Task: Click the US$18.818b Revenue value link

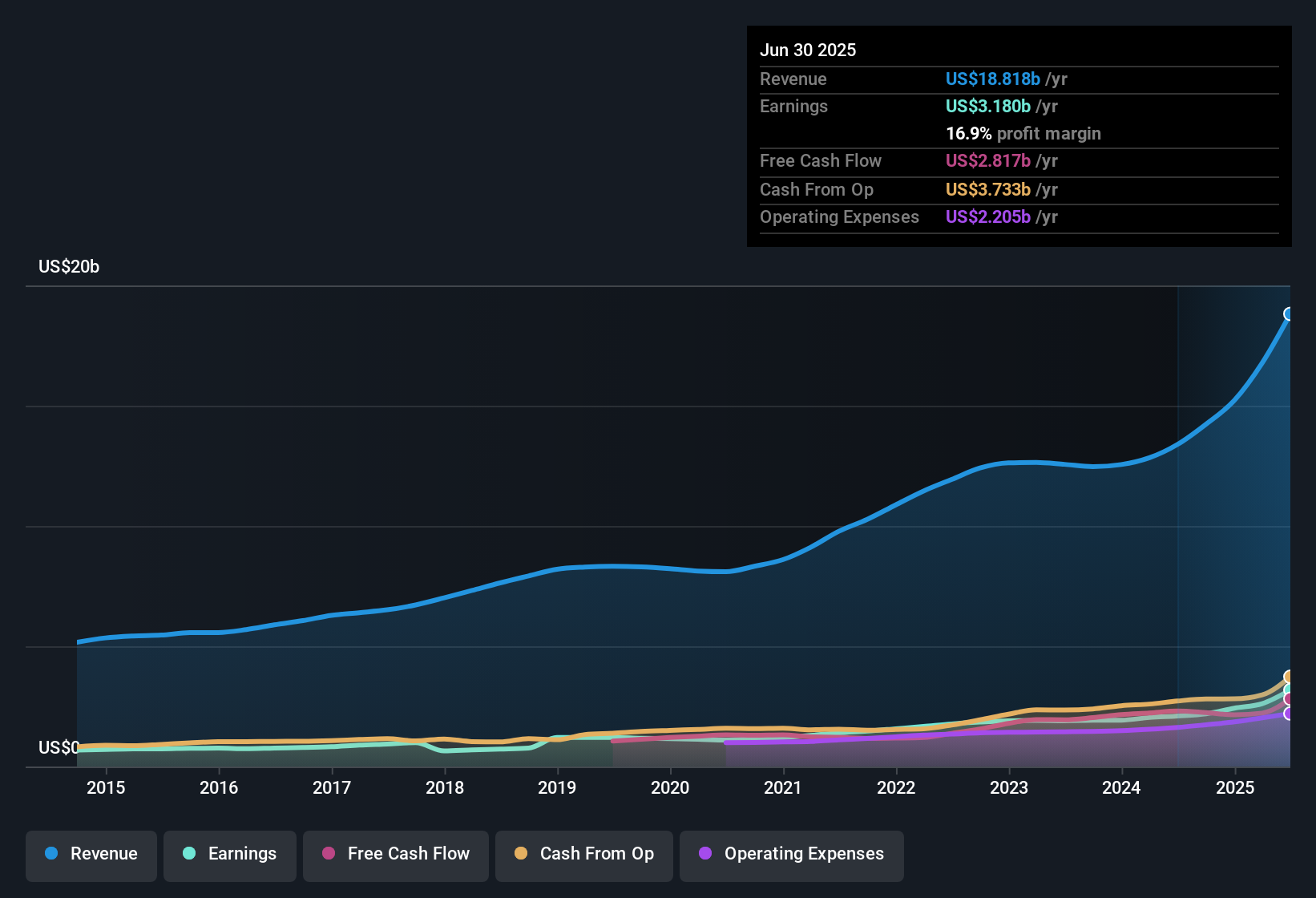Action: (x=993, y=79)
